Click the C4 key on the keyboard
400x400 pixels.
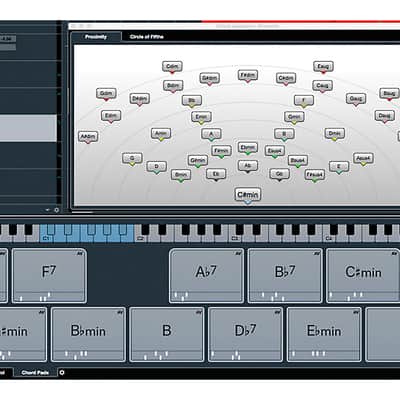point(329,238)
